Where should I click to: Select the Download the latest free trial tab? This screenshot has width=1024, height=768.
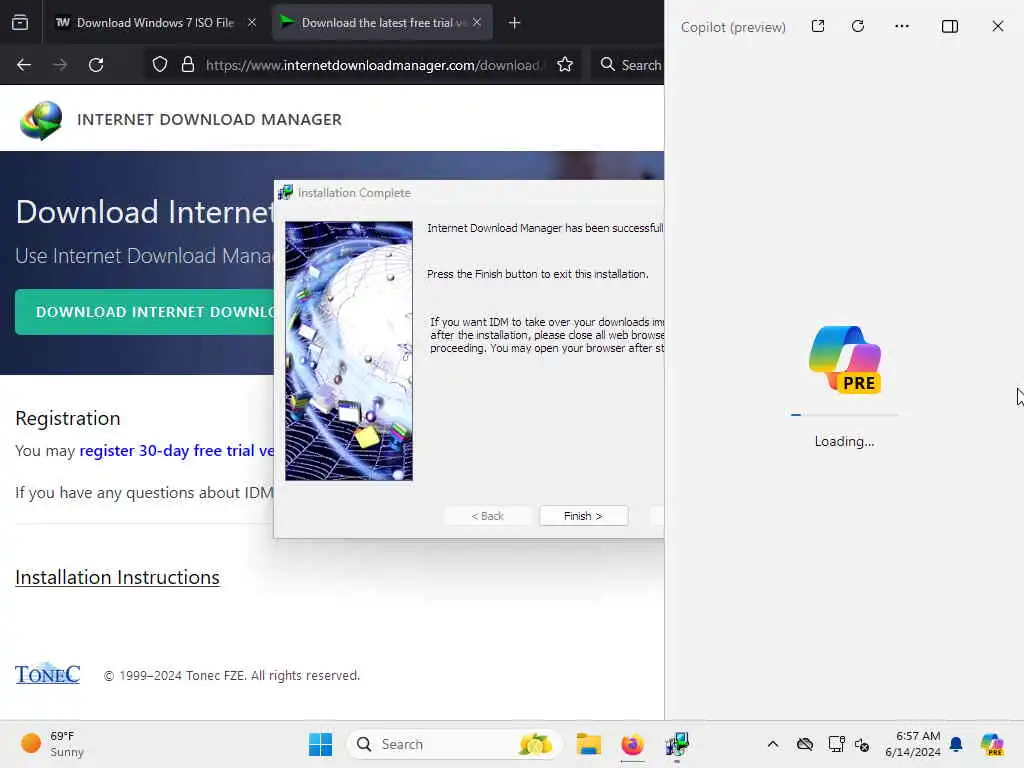point(382,23)
